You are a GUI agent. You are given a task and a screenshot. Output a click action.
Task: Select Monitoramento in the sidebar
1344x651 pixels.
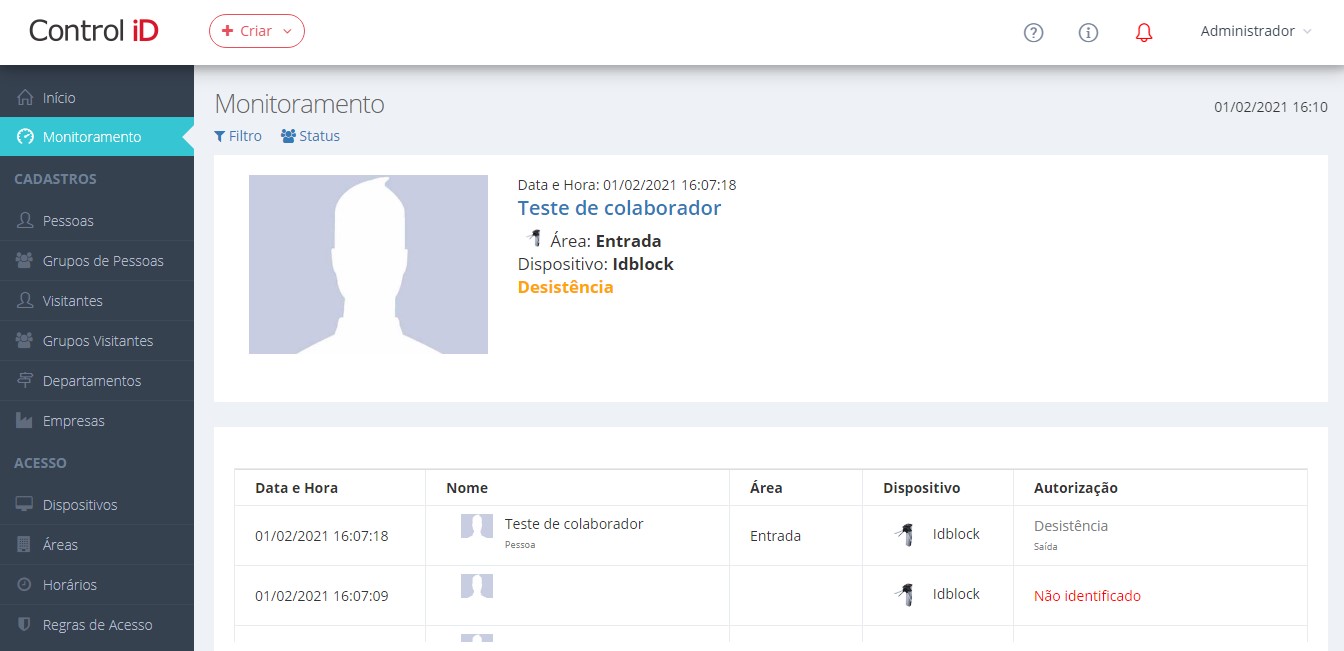(97, 137)
